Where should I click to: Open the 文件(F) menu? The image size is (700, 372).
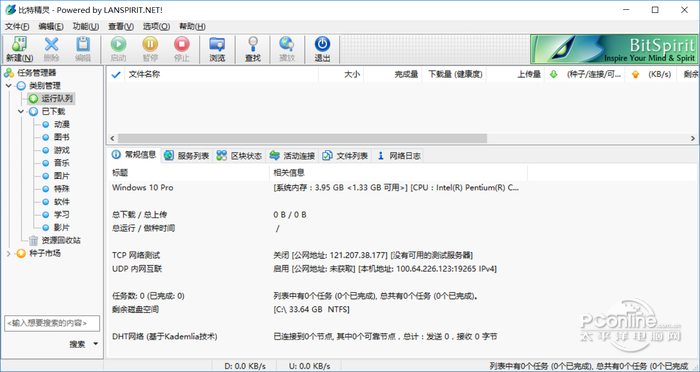pyautogui.click(x=17, y=26)
